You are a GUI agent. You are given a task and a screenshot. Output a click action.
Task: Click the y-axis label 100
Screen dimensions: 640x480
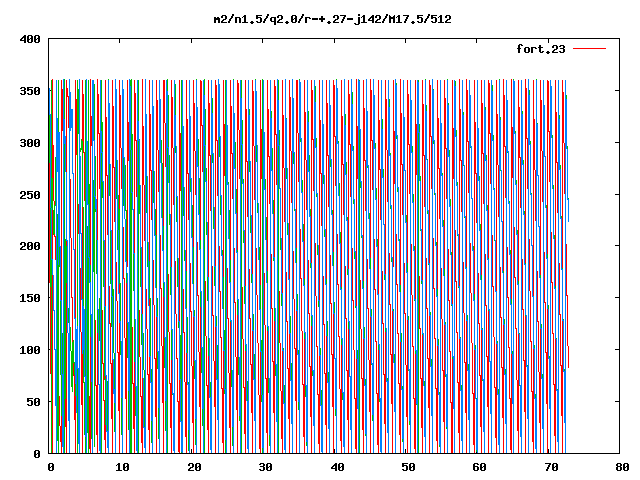click(x=30, y=350)
